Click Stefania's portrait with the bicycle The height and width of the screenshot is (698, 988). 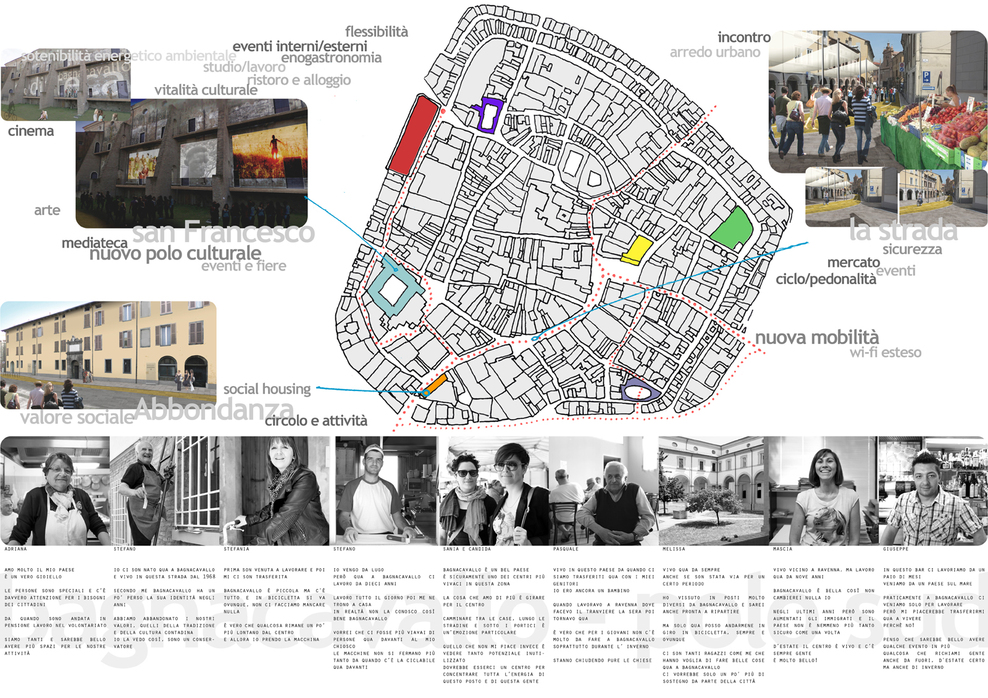click(x=274, y=491)
